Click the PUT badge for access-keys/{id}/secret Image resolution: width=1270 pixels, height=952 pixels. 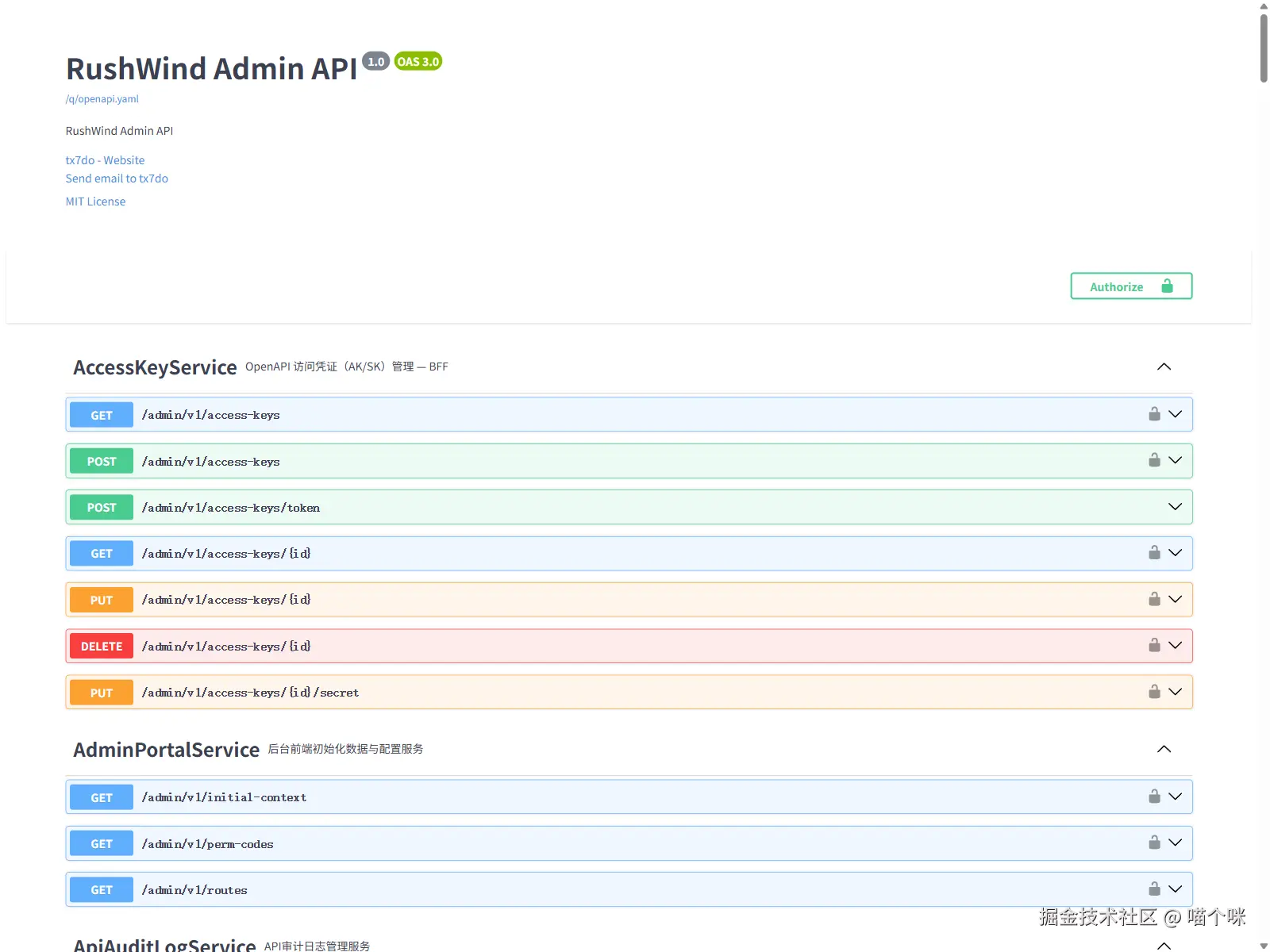click(102, 693)
